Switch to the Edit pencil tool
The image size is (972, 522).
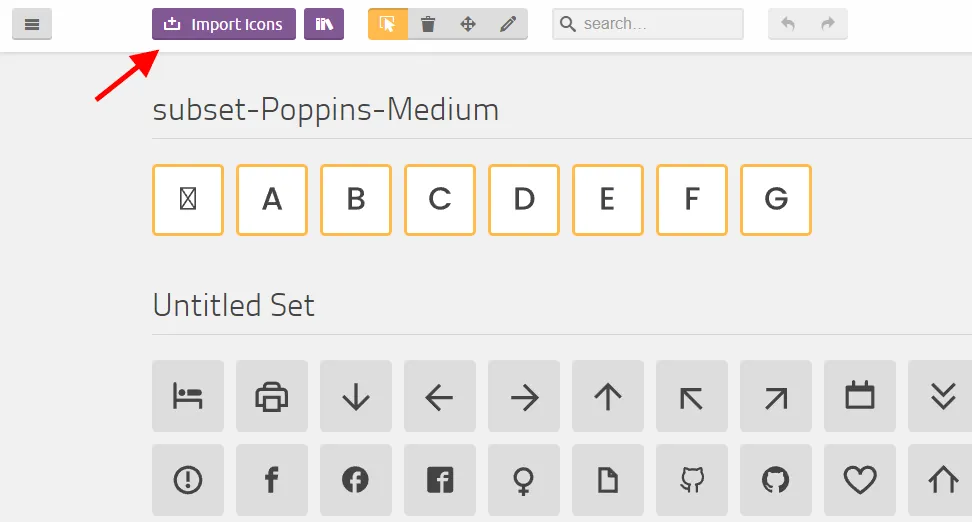508,24
